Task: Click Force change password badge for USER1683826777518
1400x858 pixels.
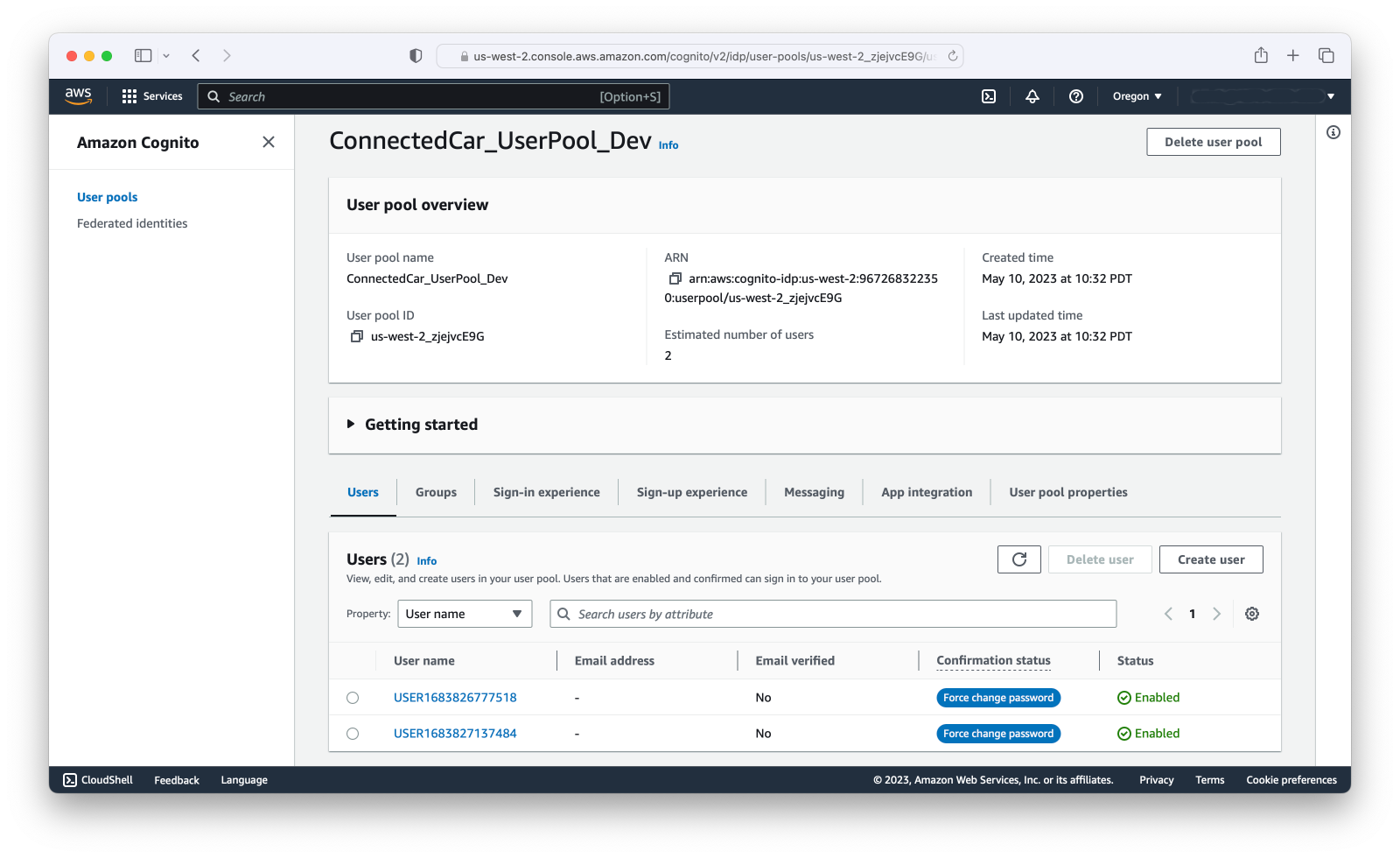Action: 998,698
